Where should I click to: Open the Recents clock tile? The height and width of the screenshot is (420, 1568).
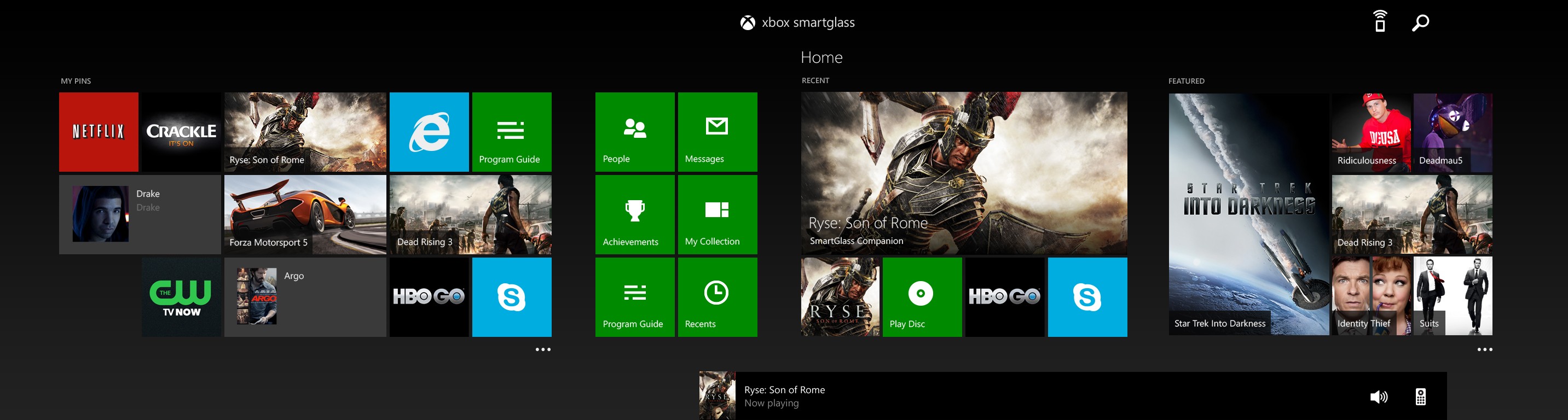(x=717, y=296)
